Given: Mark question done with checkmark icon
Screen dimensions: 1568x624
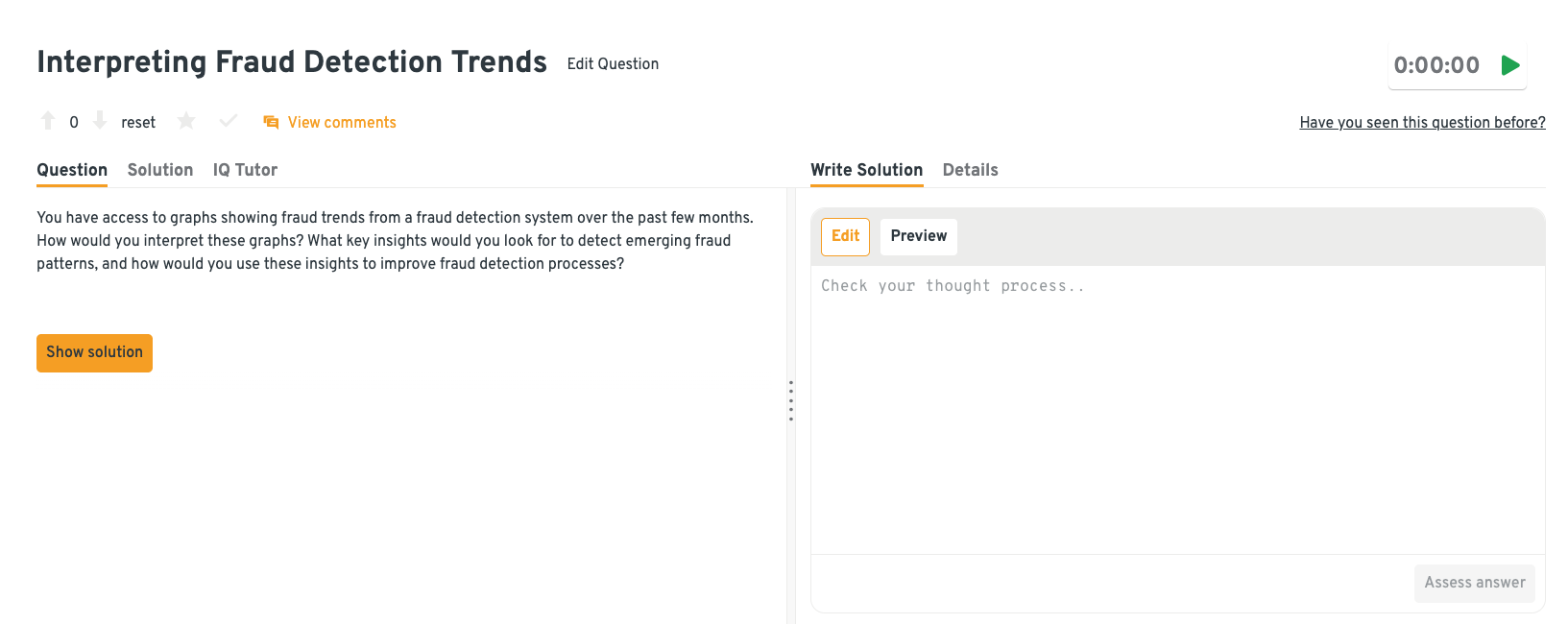Looking at the screenshot, I should 229,121.
